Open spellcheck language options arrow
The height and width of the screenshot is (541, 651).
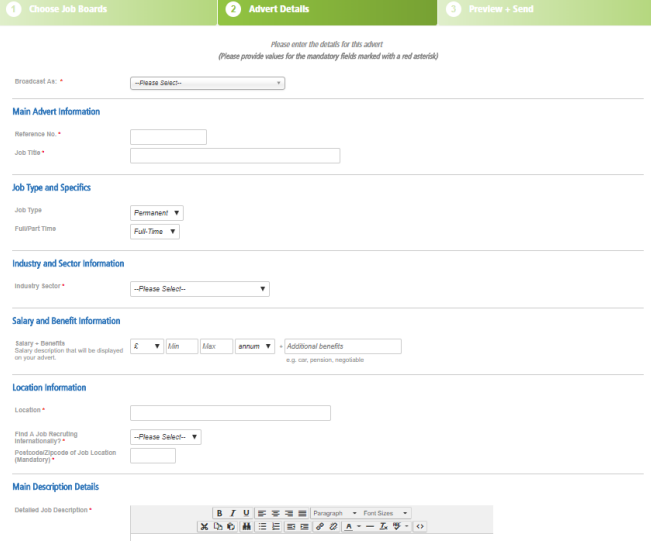(406, 526)
